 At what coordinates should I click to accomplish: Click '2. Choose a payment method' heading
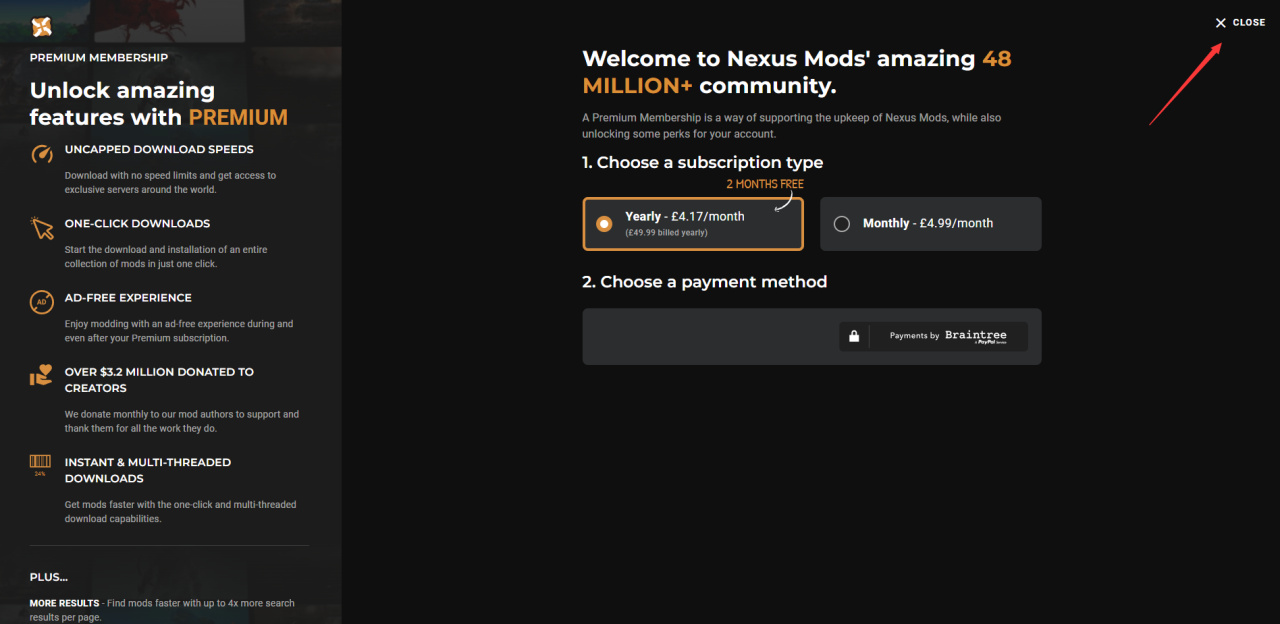[705, 282]
